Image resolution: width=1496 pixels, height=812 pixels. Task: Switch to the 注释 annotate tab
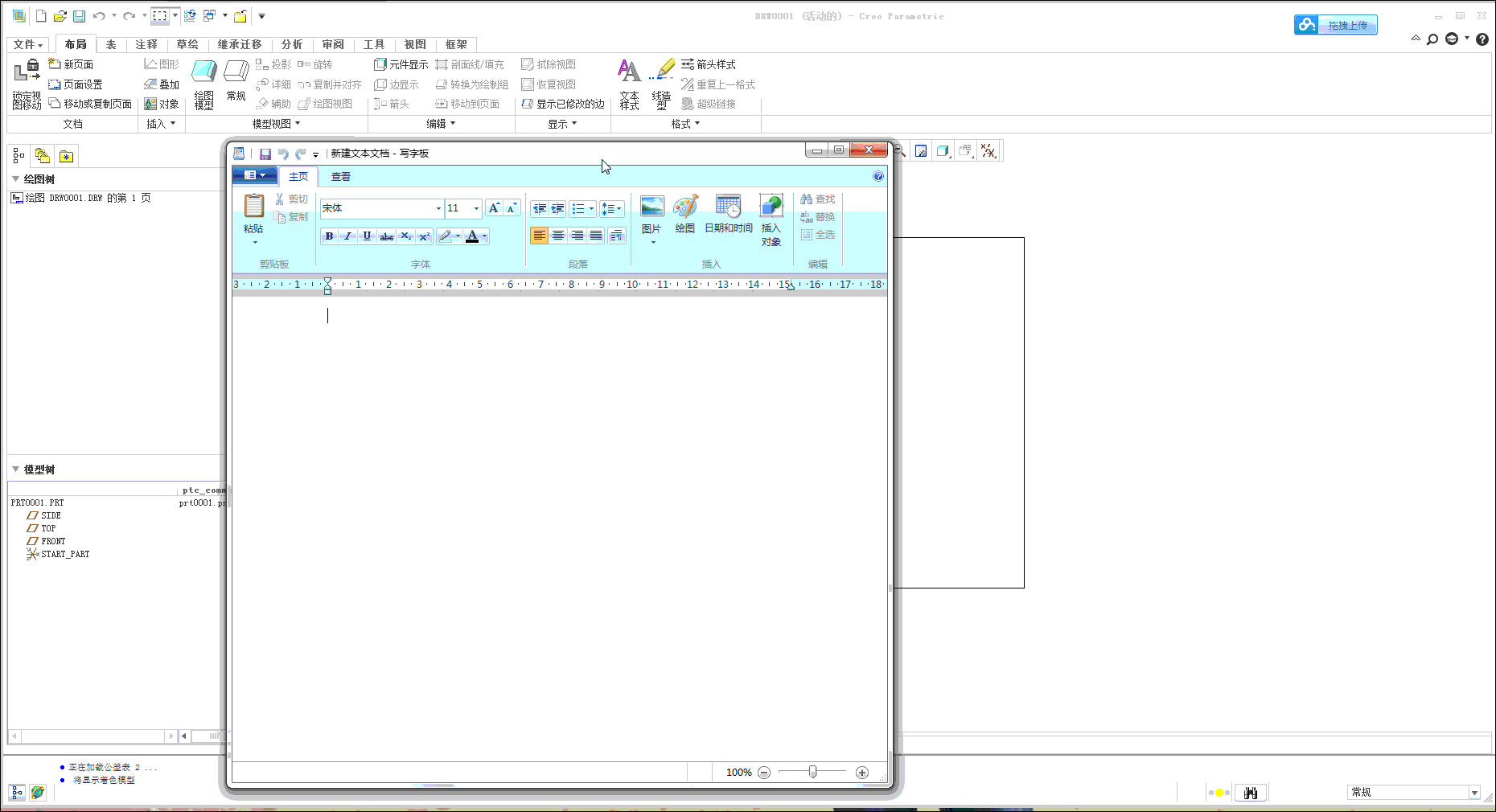(x=146, y=44)
